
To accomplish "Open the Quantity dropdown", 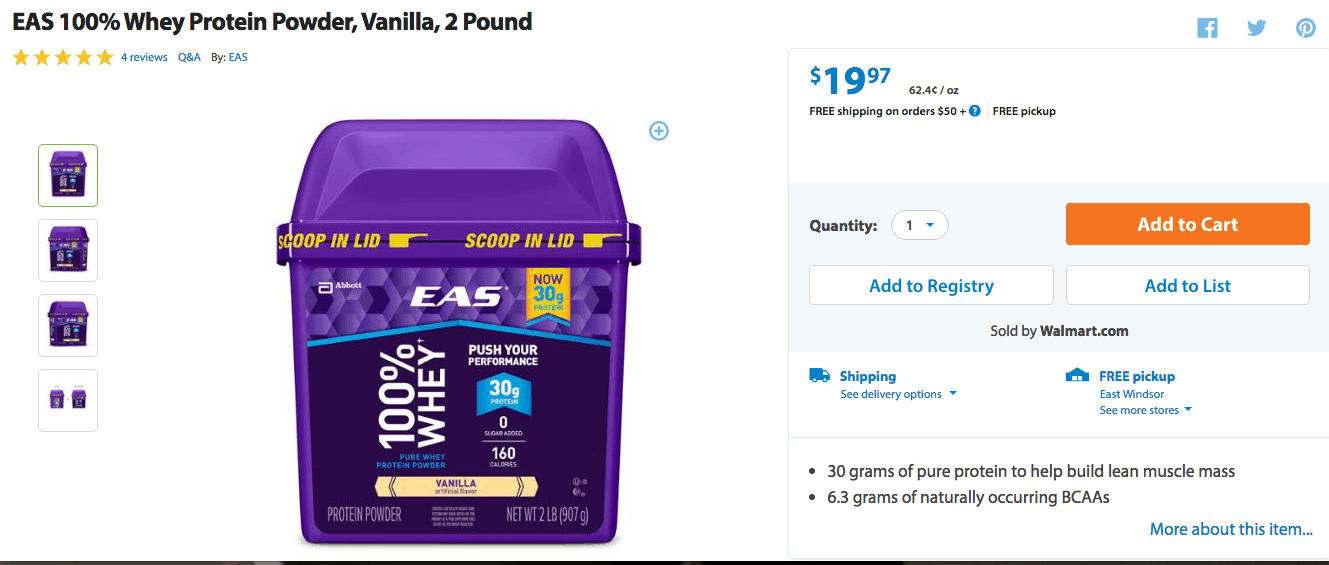I will click(x=920, y=225).
